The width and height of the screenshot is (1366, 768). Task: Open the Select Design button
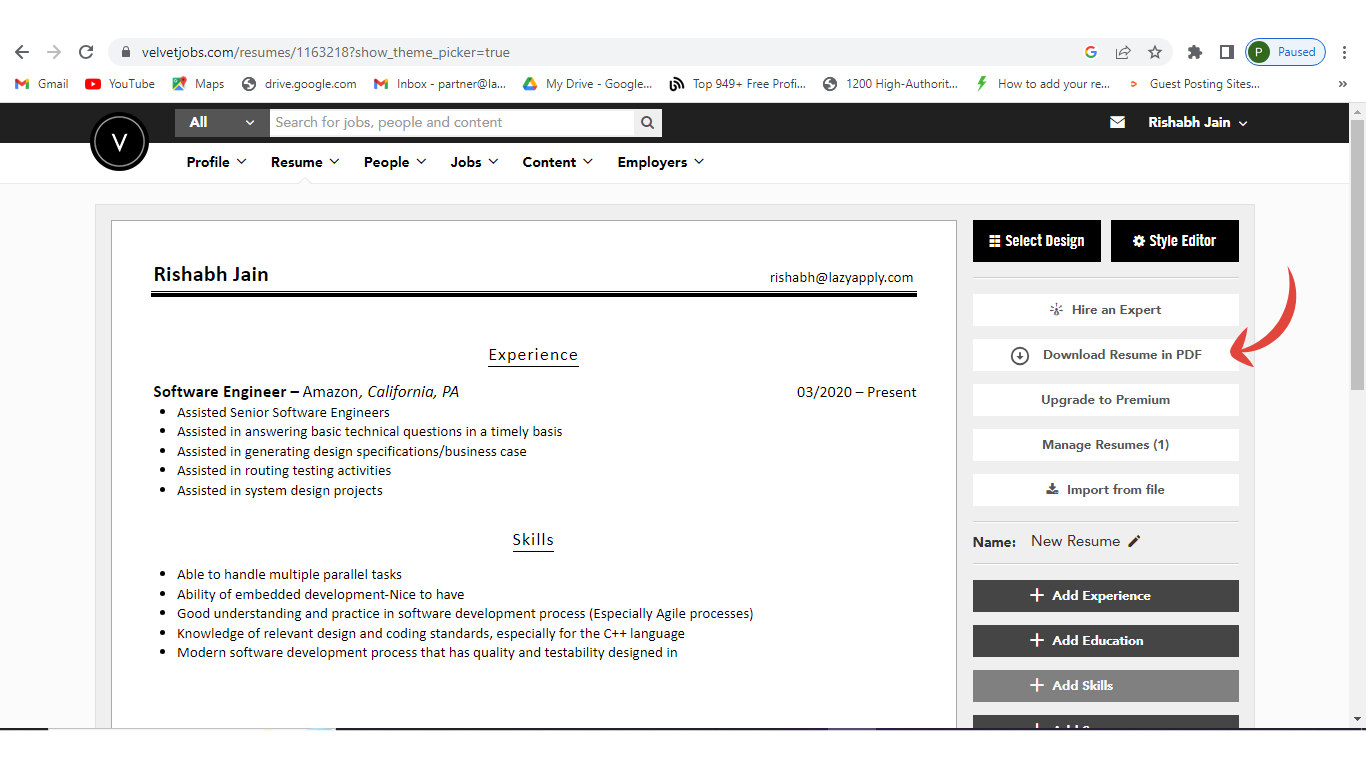pos(1036,241)
